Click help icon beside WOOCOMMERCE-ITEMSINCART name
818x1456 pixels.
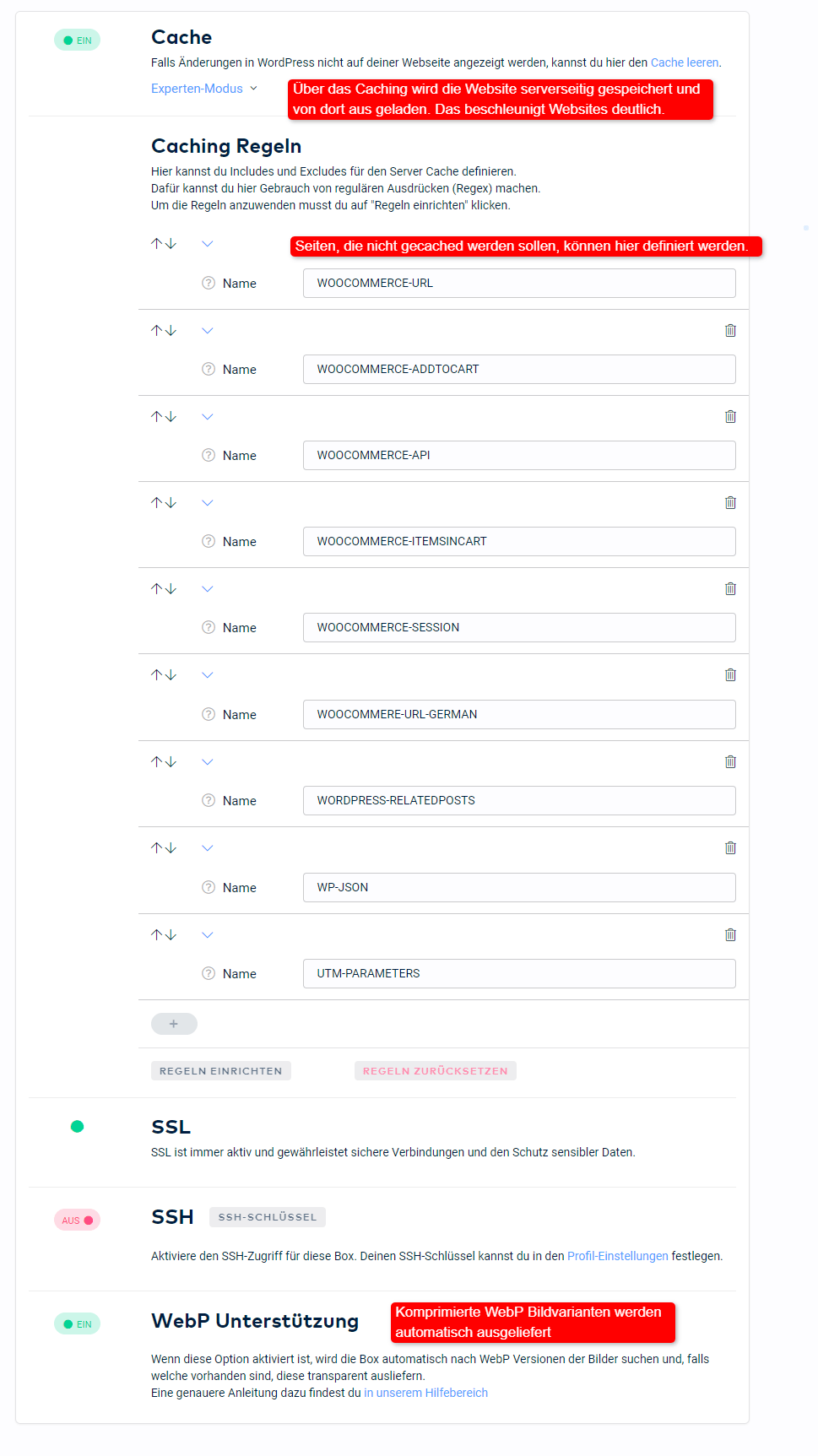pos(209,541)
